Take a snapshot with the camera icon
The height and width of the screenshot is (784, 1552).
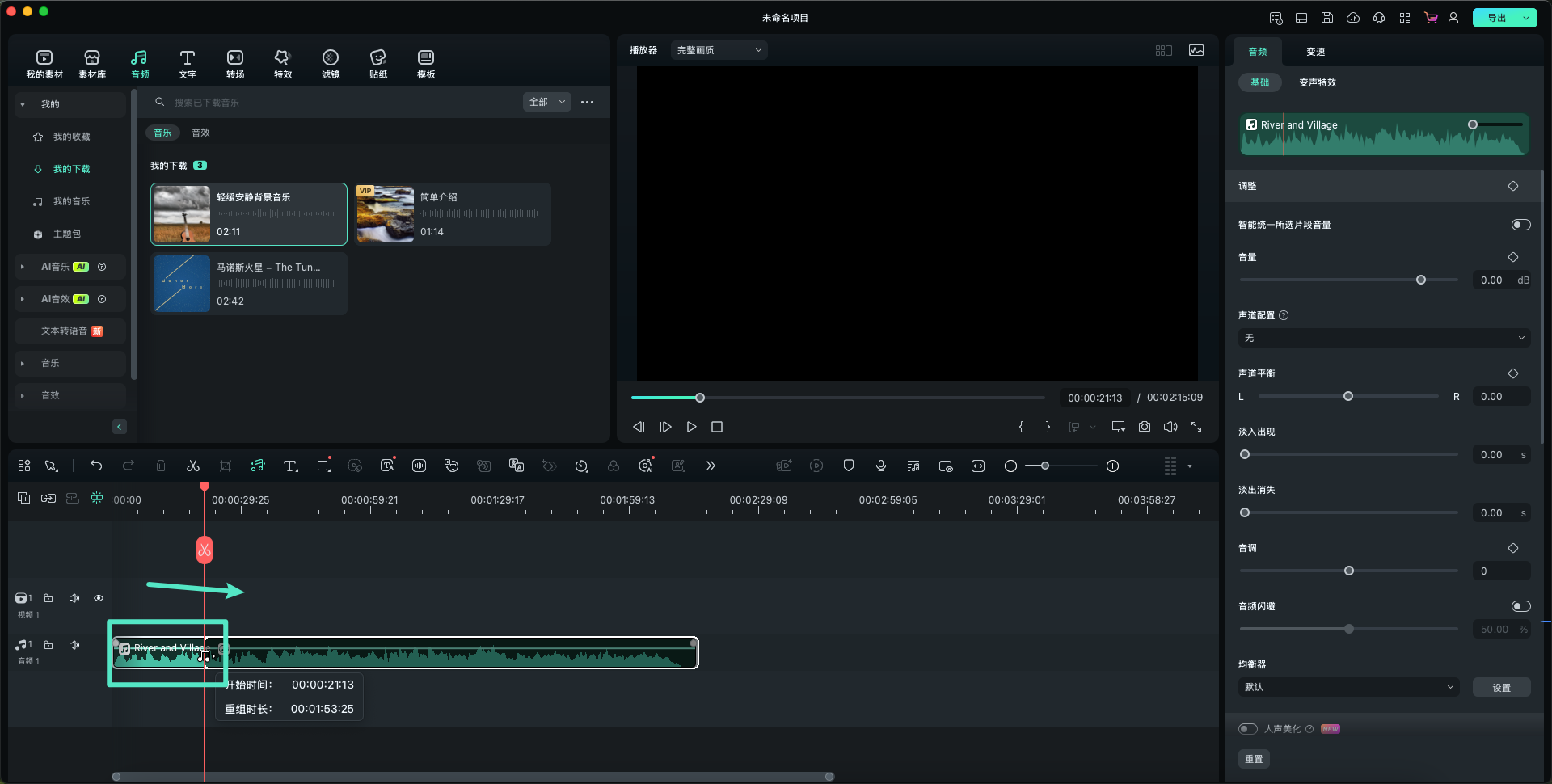click(1145, 427)
